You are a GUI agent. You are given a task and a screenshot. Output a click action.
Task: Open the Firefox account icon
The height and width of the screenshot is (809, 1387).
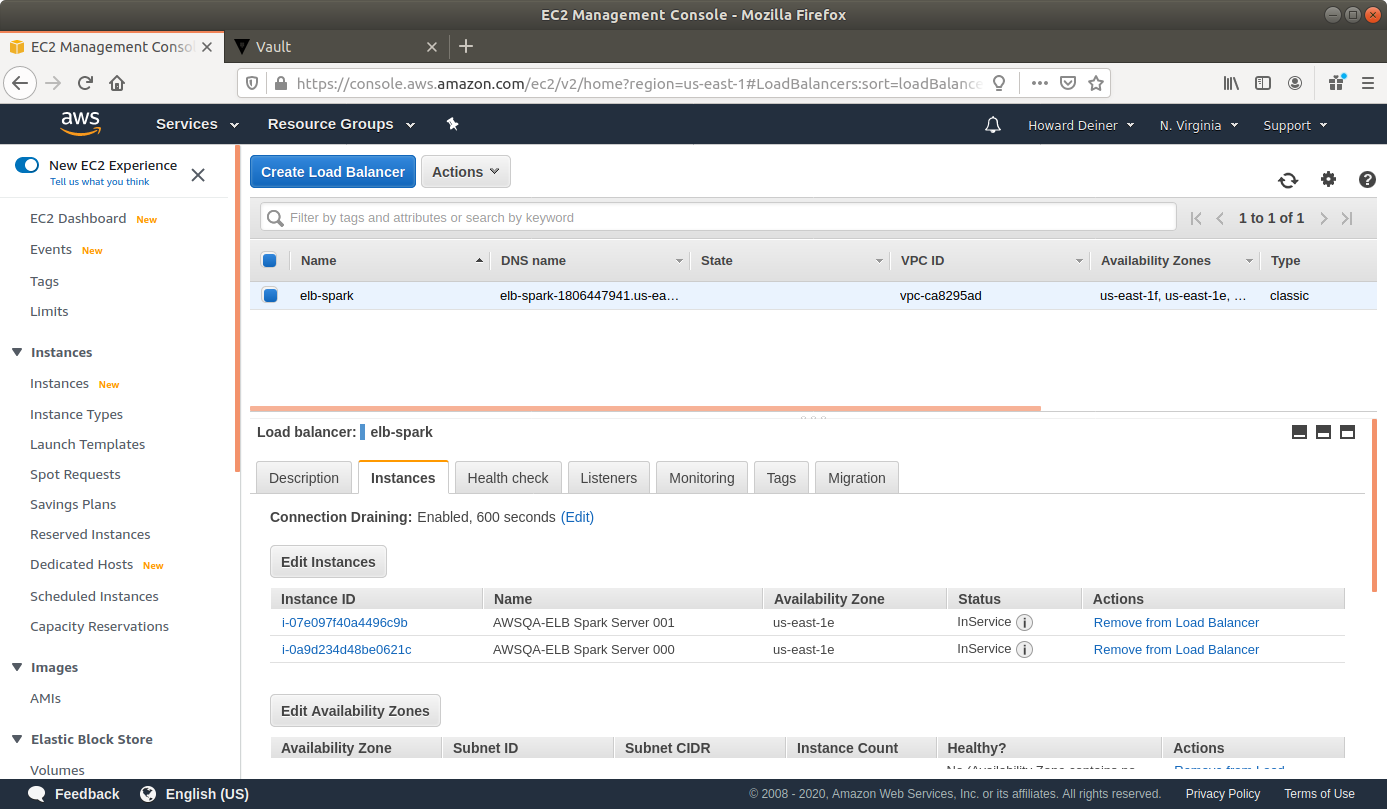click(1295, 83)
